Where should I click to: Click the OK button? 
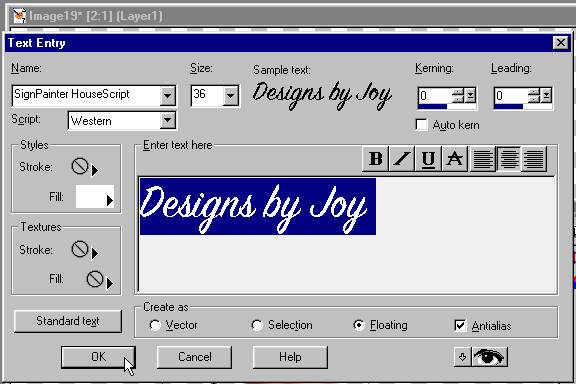(98, 357)
